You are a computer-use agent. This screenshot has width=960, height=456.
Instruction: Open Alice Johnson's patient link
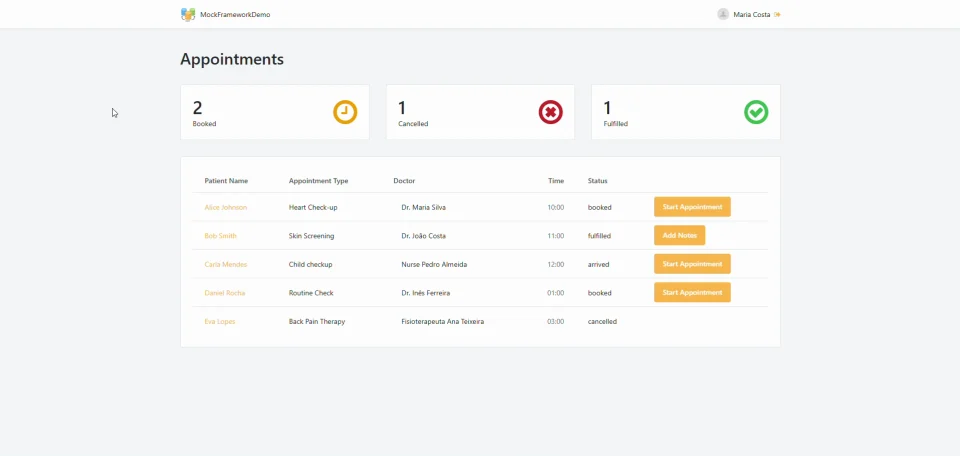225,207
